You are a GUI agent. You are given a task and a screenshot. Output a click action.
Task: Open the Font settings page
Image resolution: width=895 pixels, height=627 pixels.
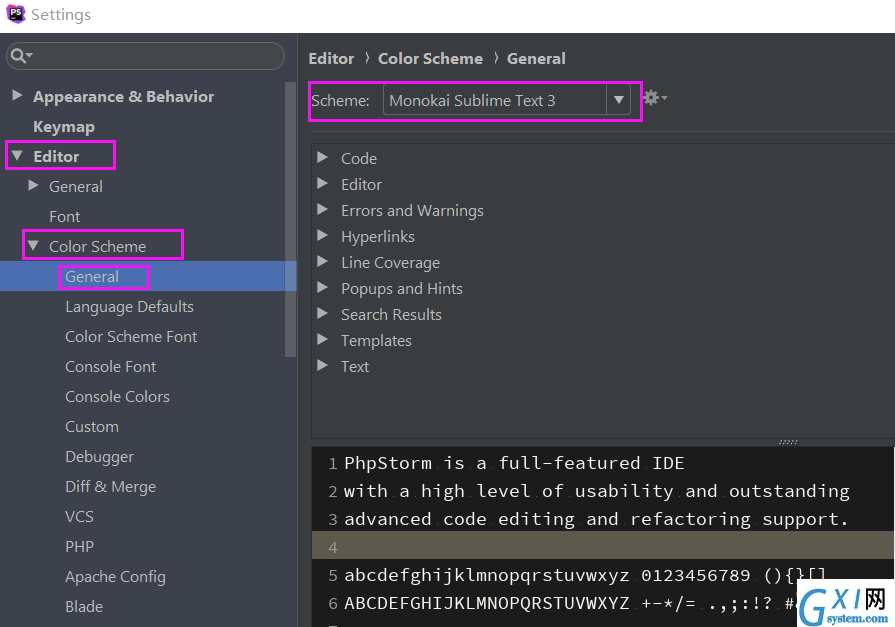point(64,216)
